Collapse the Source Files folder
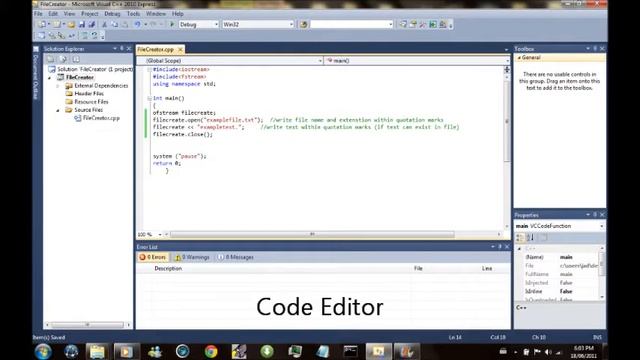 tap(58, 110)
